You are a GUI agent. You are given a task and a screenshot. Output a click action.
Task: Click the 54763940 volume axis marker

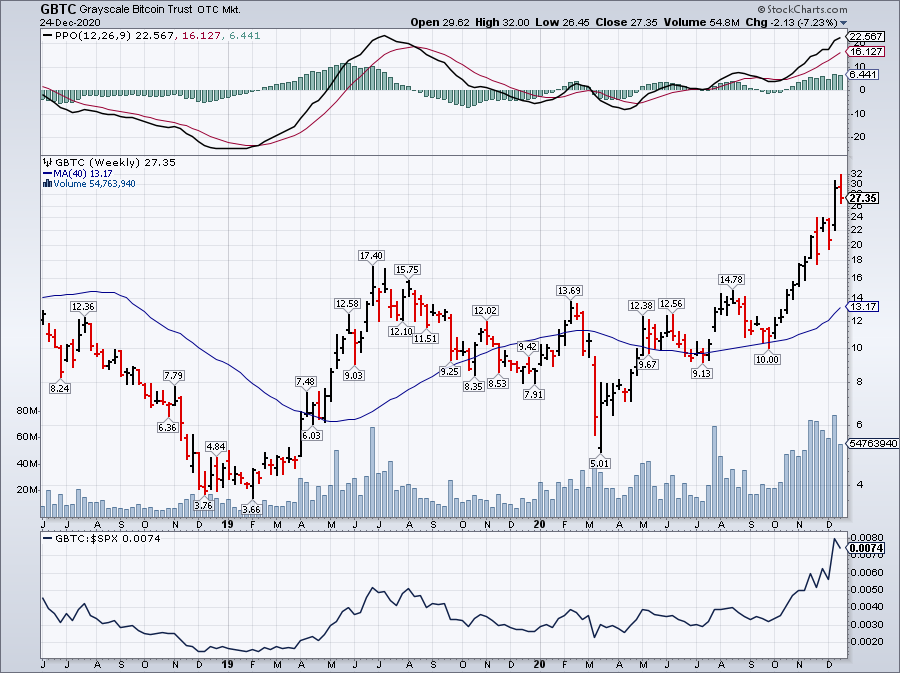coord(873,444)
